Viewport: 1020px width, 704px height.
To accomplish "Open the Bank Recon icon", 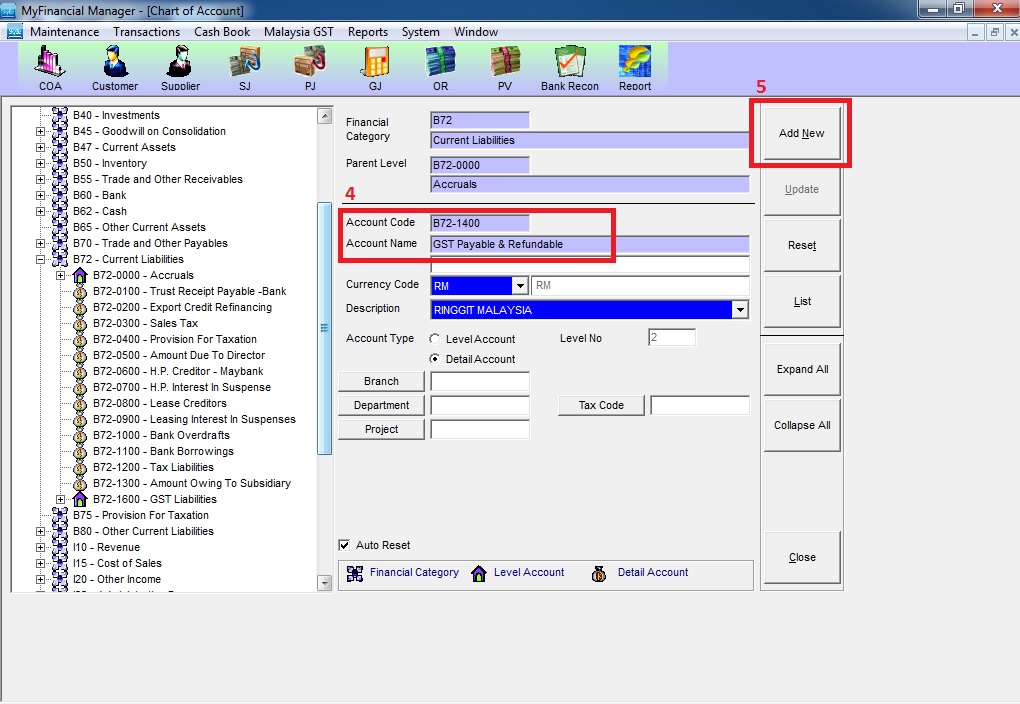I will point(570,67).
